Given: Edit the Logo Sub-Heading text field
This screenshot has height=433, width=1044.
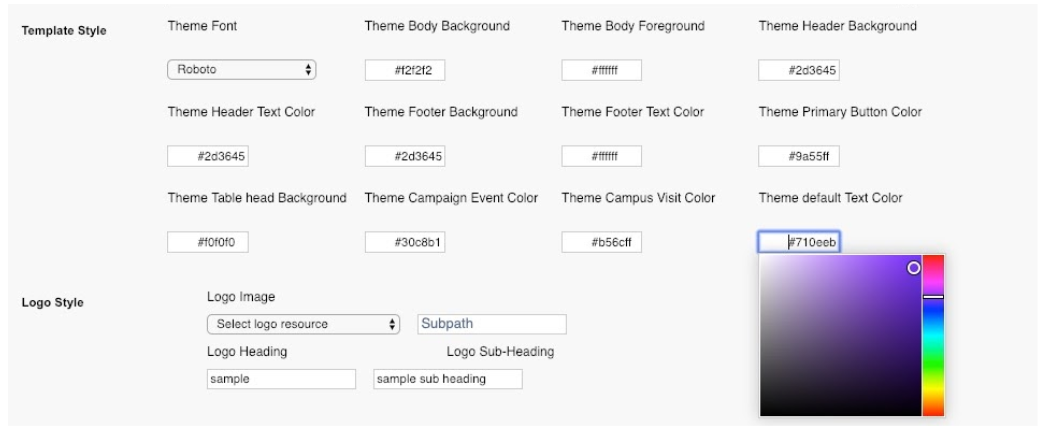Looking at the screenshot, I should click(447, 379).
